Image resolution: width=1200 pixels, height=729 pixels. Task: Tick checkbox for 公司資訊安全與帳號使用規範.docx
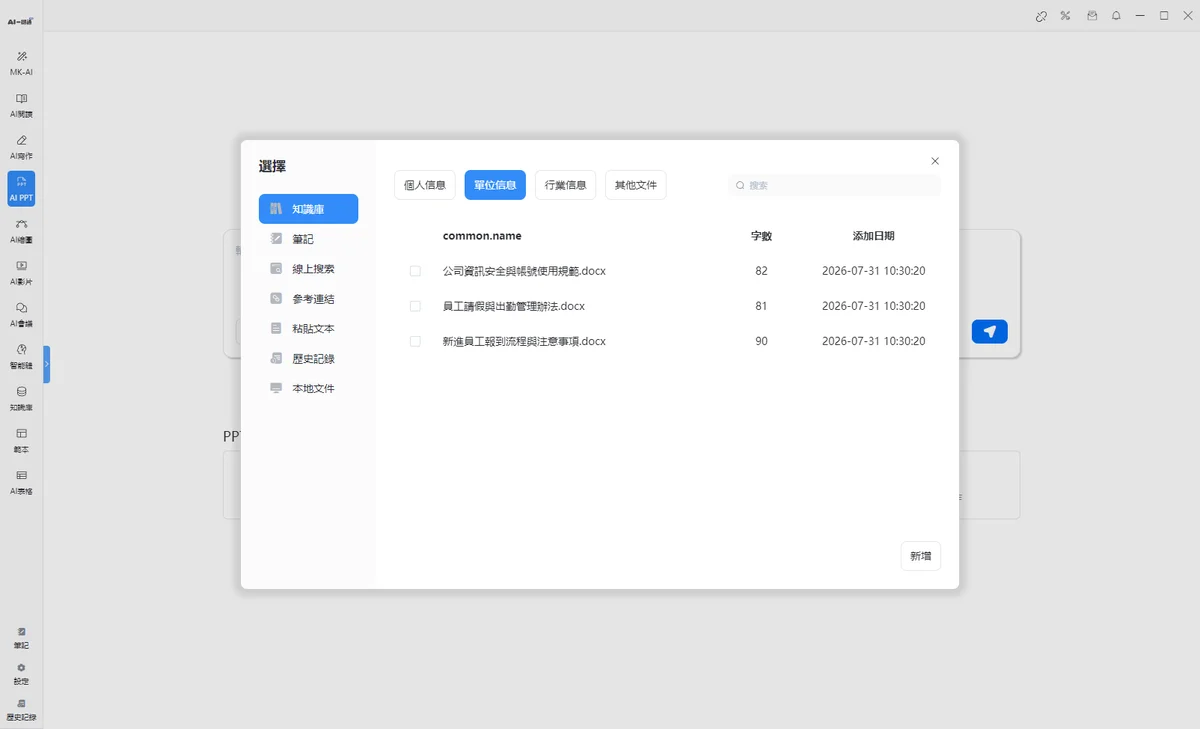click(415, 271)
